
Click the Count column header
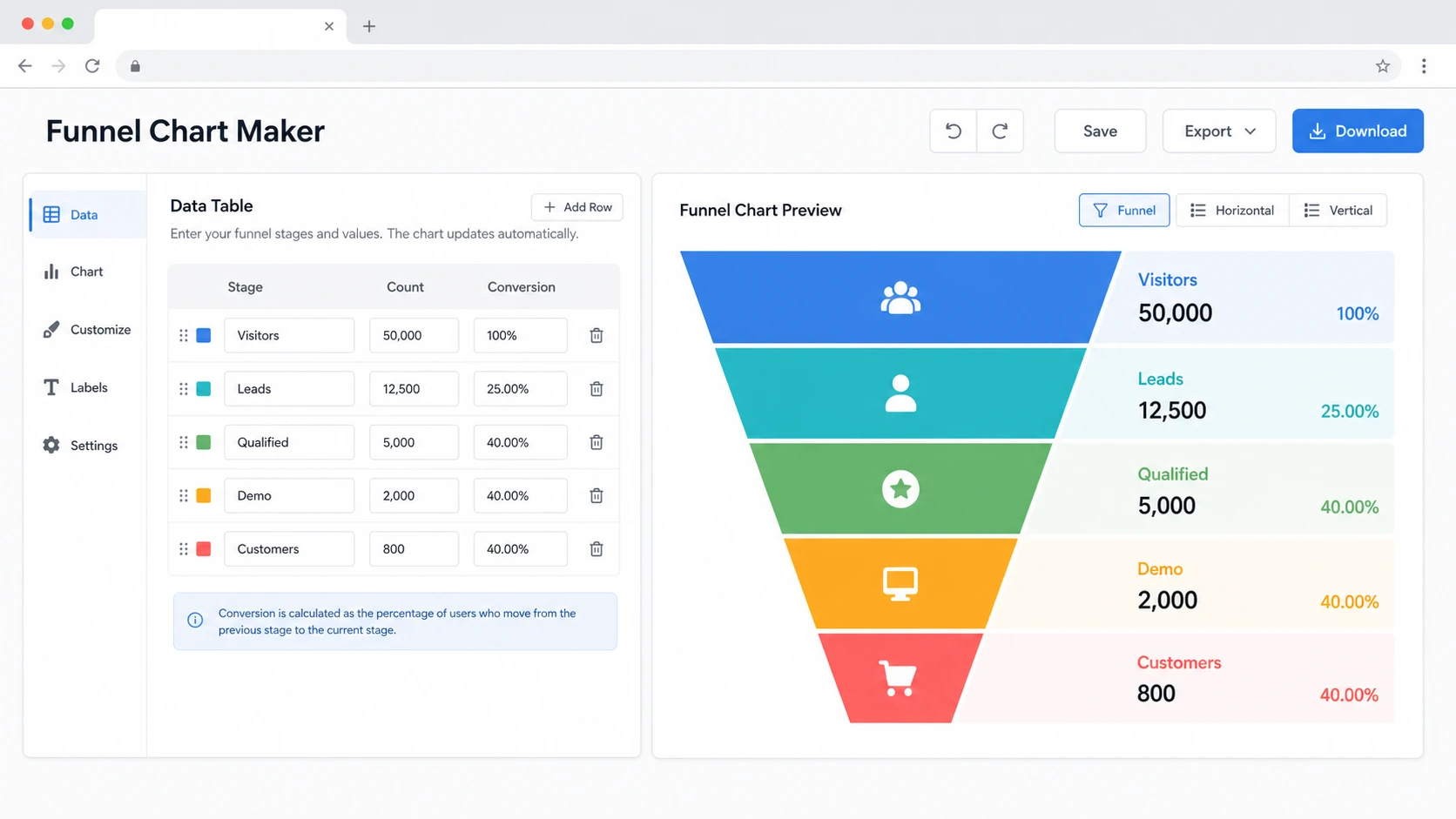pos(405,287)
